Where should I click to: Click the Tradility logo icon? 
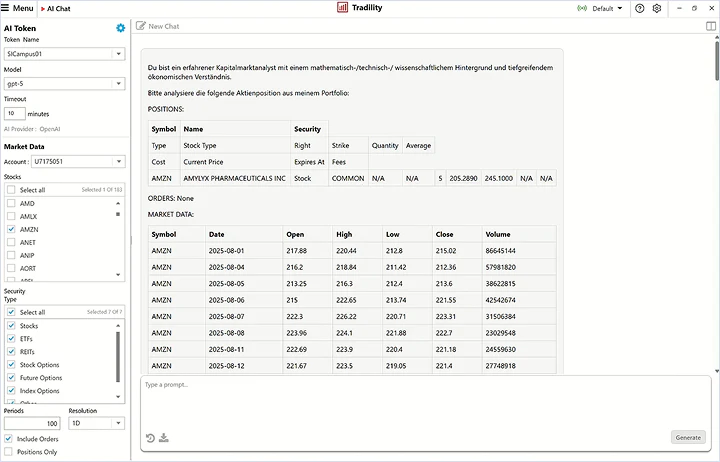(x=343, y=8)
